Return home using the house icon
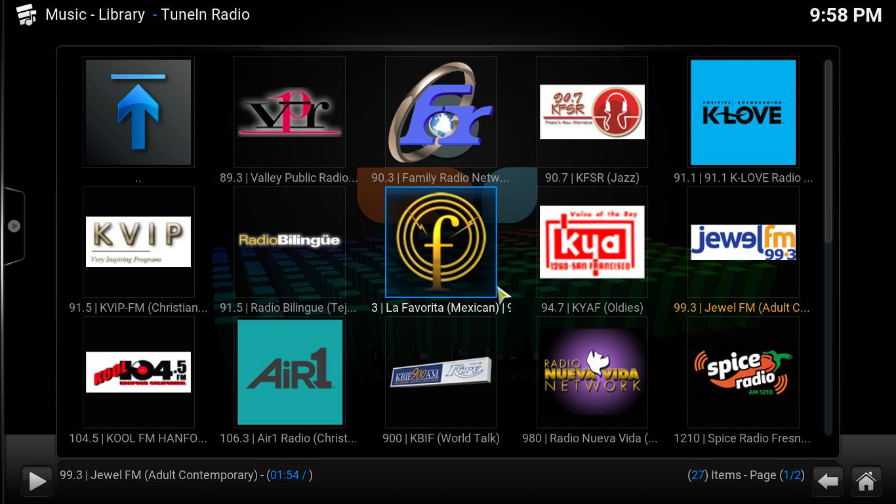This screenshot has width=896, height=504. pos(866,481)
